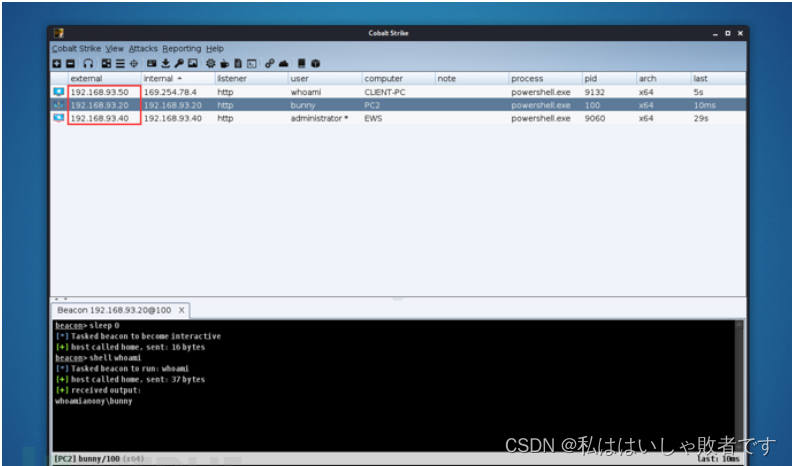
Task: Click the Cobalt Strike title bar app icon
Action: (59, 33)
